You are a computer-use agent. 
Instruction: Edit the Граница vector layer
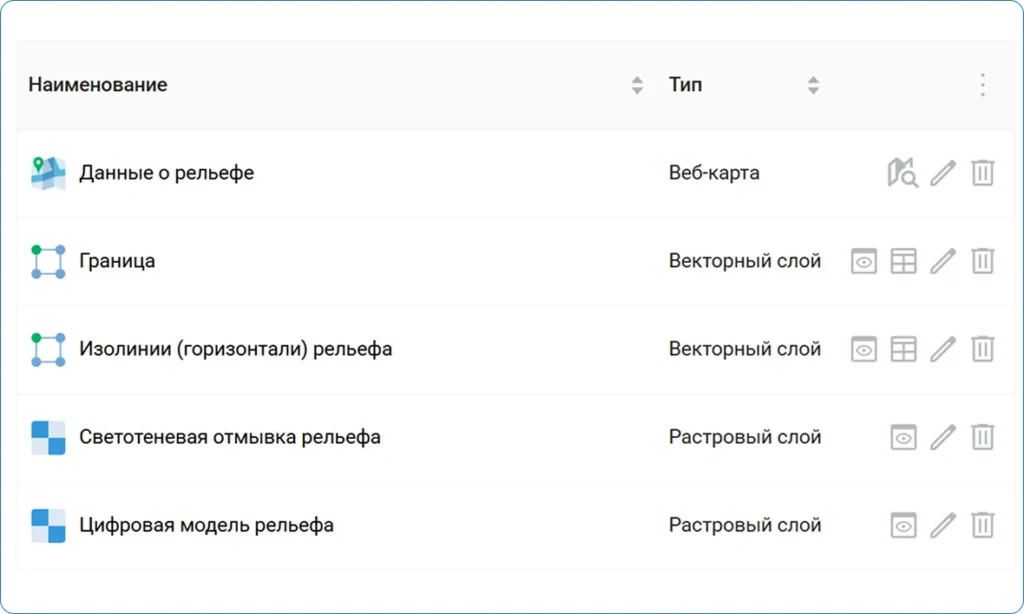[943, 261]
